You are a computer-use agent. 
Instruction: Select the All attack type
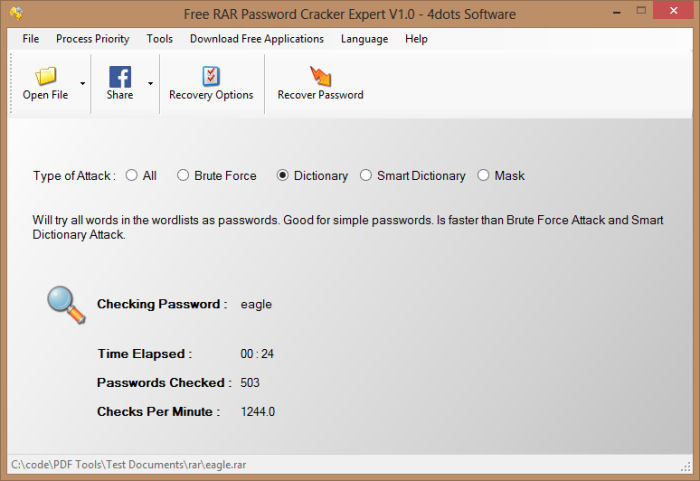131,175
